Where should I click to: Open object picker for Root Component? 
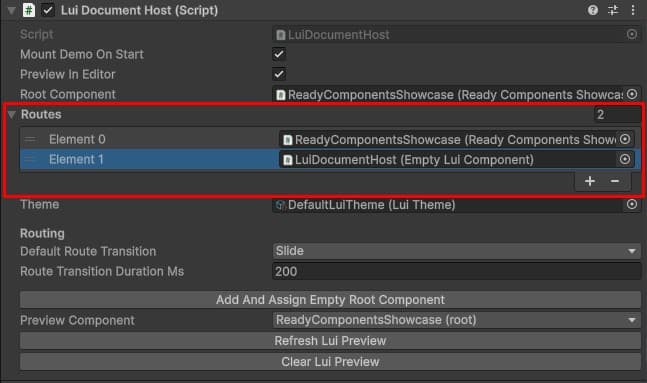coord(632,94)
